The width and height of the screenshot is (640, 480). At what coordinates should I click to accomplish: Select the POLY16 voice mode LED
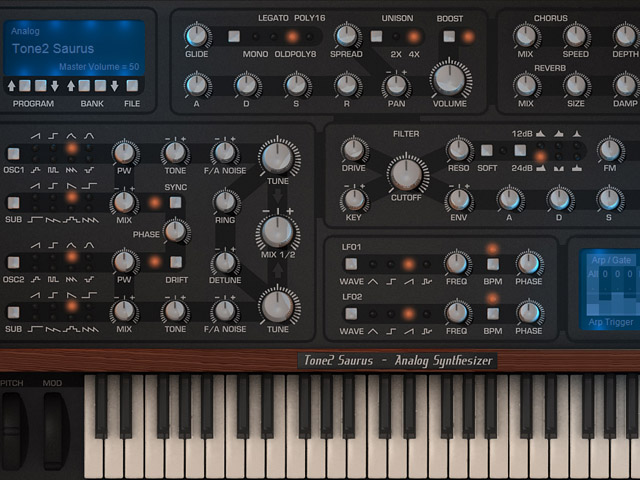coord(309,37)
